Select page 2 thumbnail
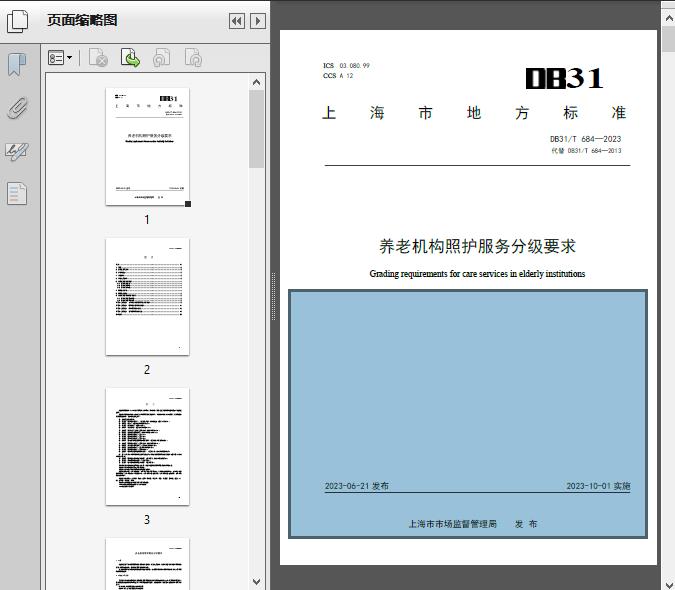The image size is (675, 590). 147,297
